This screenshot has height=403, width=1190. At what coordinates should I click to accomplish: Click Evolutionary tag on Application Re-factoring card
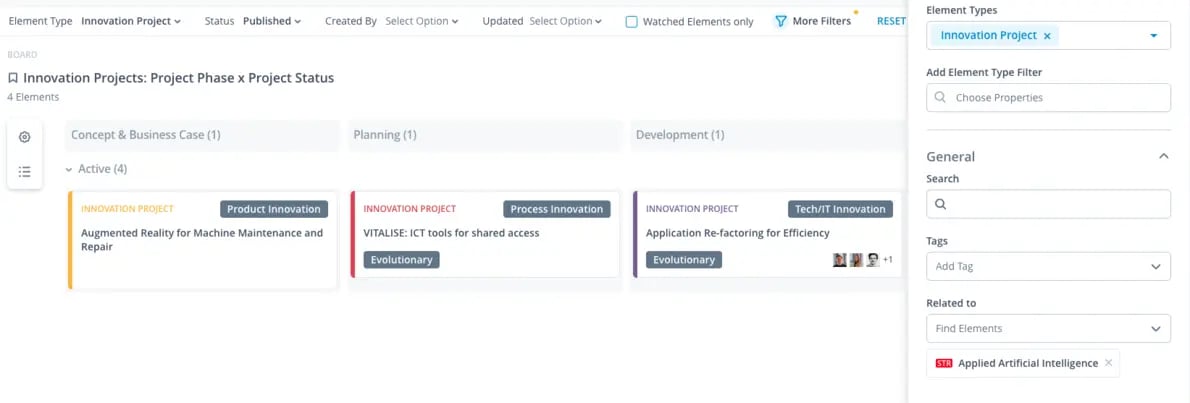(684, 260)
